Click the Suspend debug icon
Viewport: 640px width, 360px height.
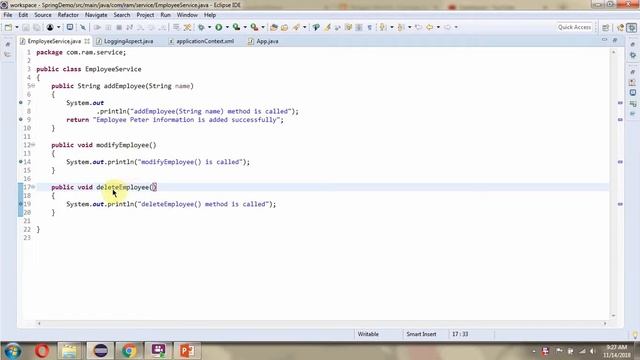[x=108, y=27]
